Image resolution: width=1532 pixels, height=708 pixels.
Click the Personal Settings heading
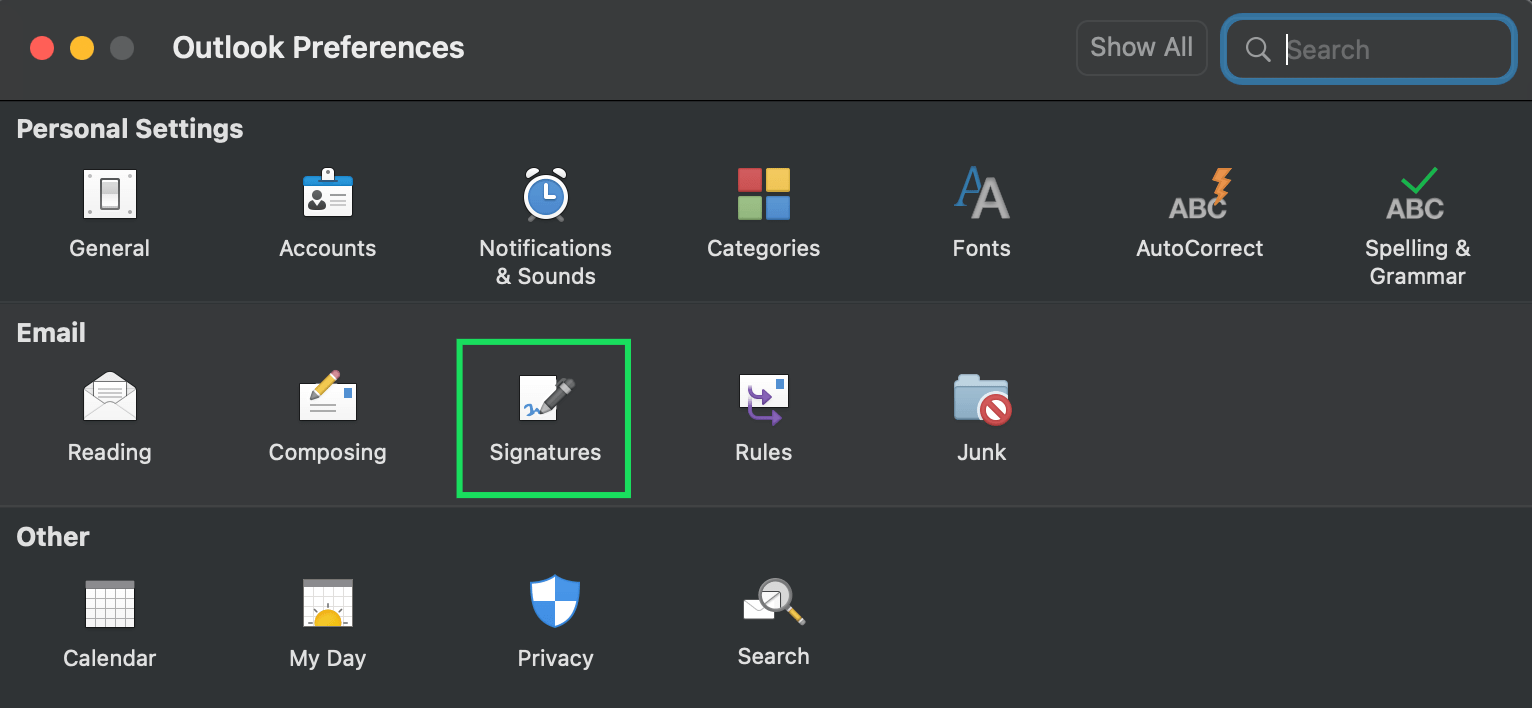tap(129, 128)
